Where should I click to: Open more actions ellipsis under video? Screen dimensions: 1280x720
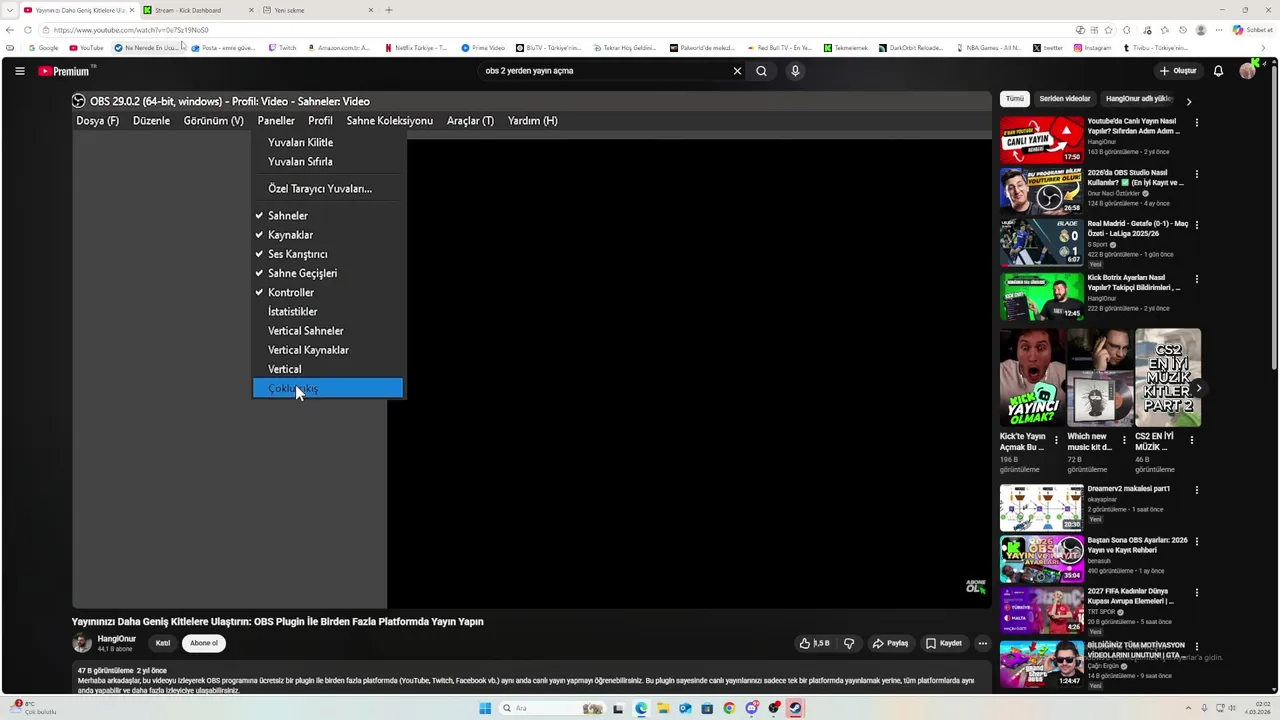click(983, 643)
